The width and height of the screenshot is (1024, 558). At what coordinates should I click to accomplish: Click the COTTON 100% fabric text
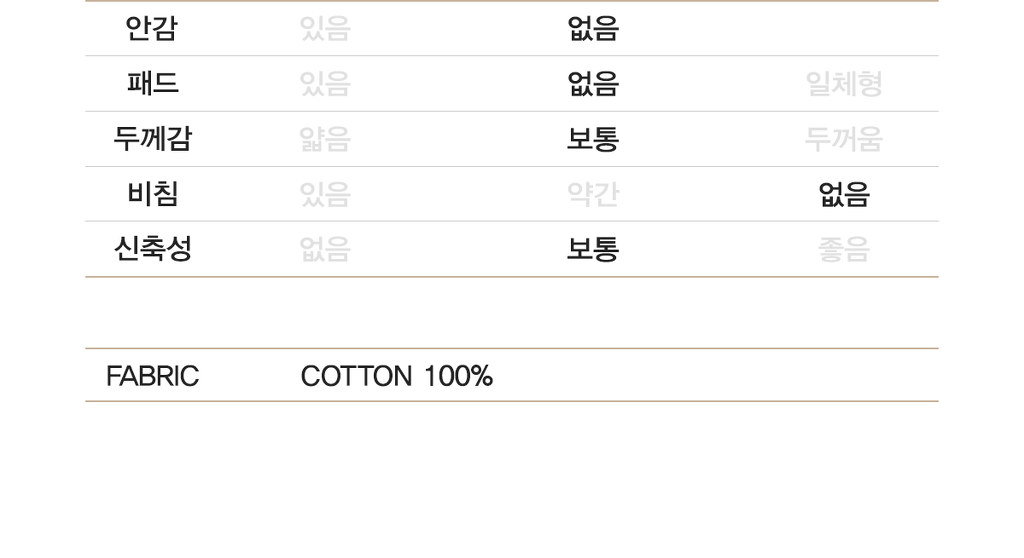coord(396,376)
